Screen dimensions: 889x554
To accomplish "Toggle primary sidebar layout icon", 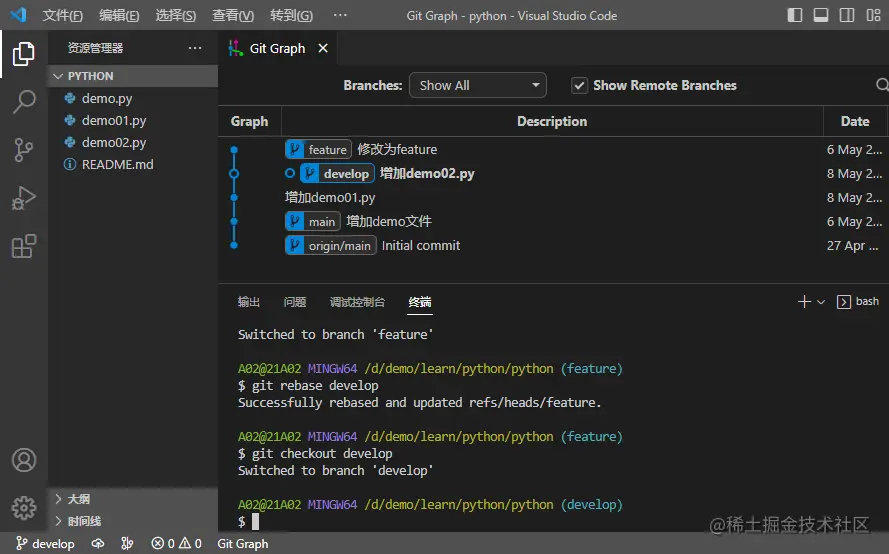I will click(x=794, y=15).
